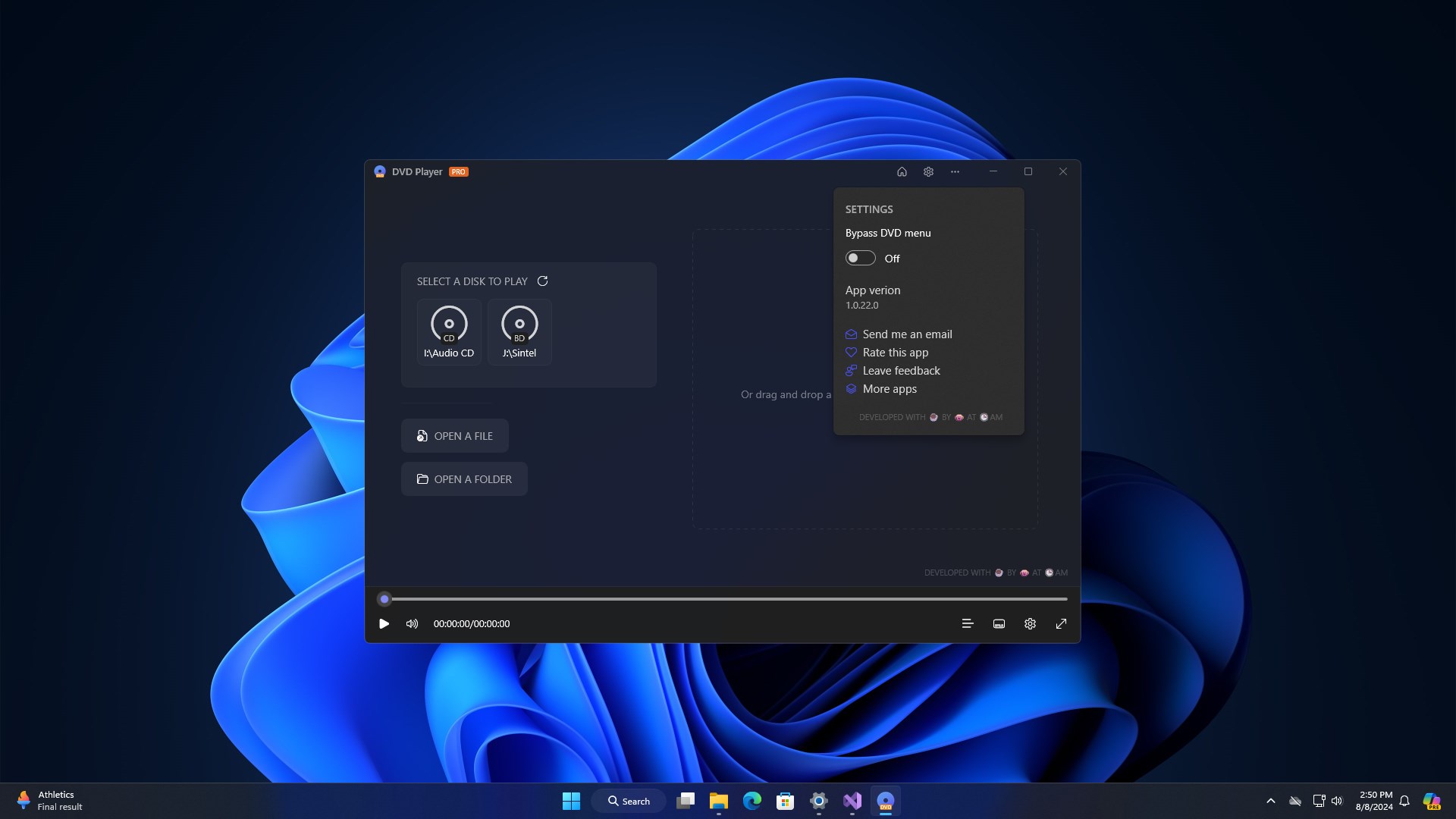
Task: Click the OPEN A FOLDER button
Action: 463,479
